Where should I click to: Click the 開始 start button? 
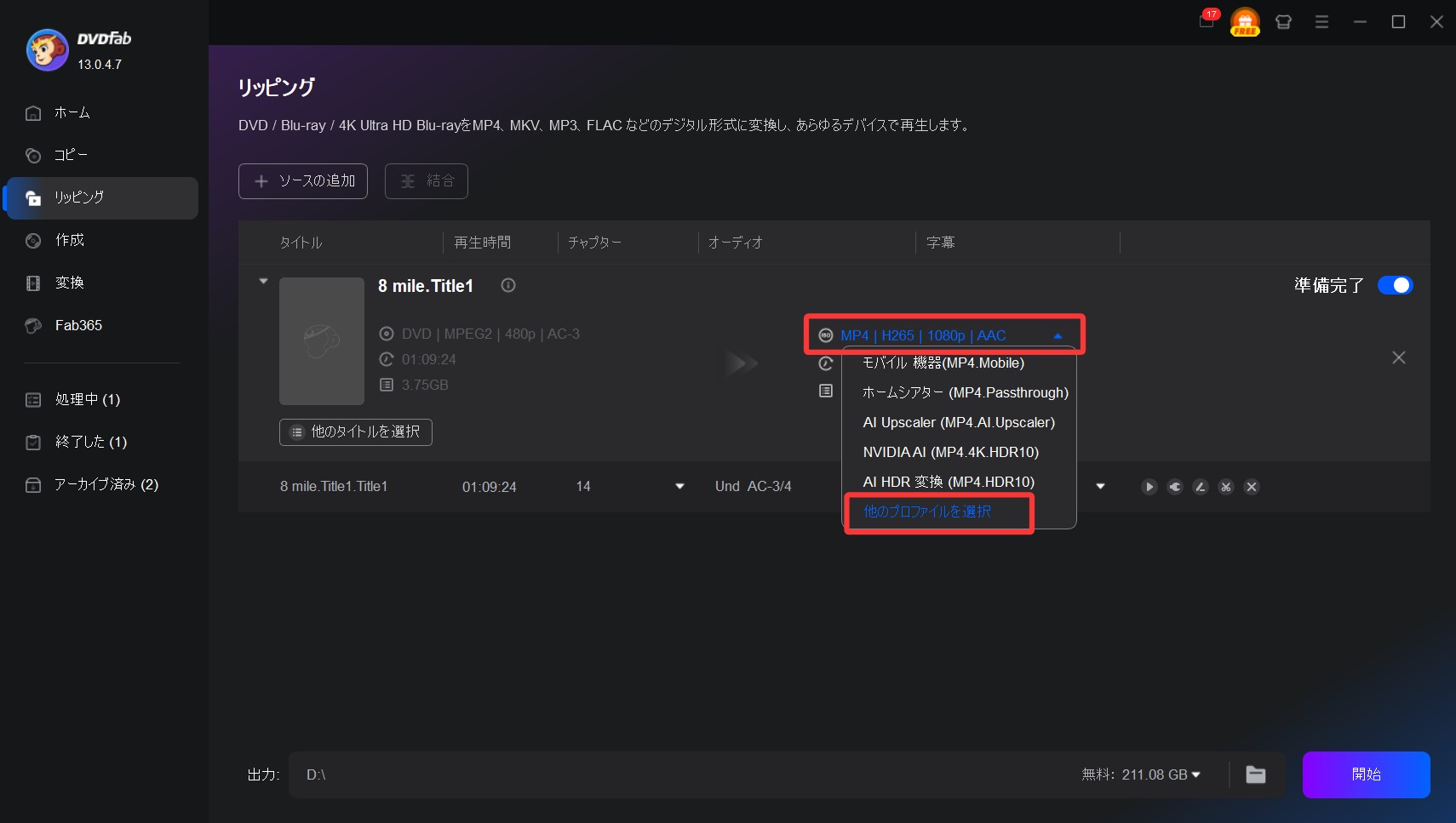pyautogui.click(x=1367, y=774)
